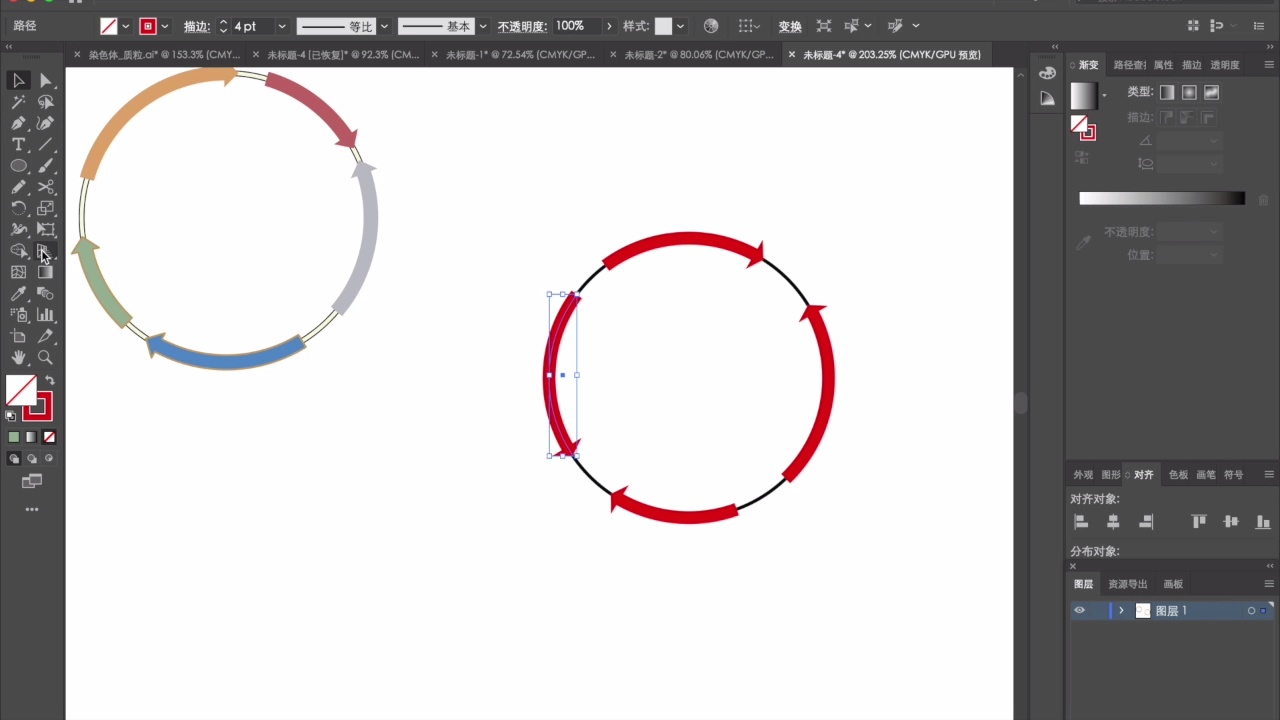1280x720 pixels.
Task: Activate the Hand tool
Action: tap(18, 358)
